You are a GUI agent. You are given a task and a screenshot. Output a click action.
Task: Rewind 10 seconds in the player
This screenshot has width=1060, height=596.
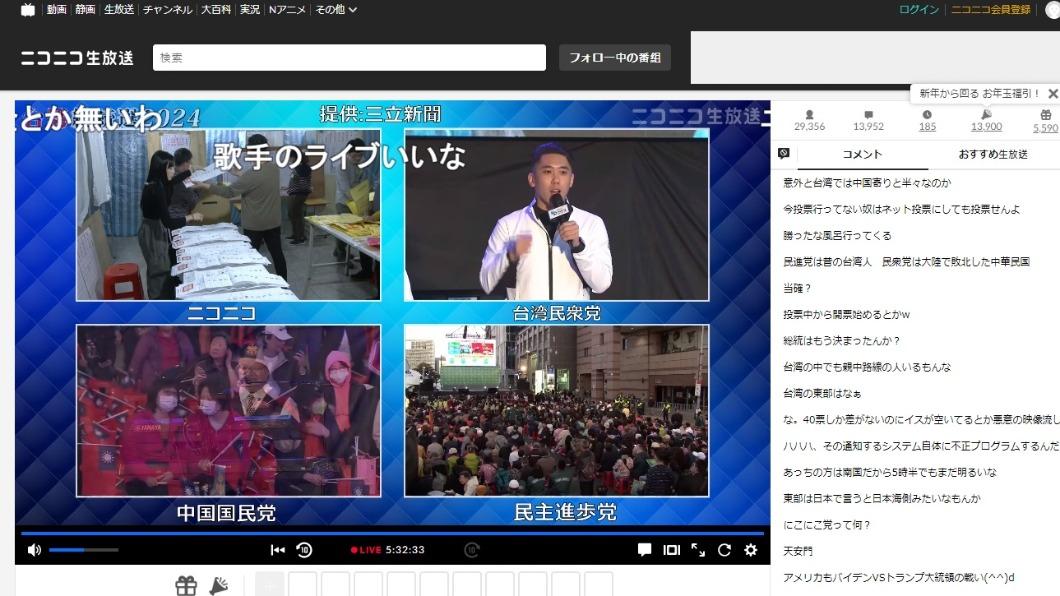(x=304, y=550)
